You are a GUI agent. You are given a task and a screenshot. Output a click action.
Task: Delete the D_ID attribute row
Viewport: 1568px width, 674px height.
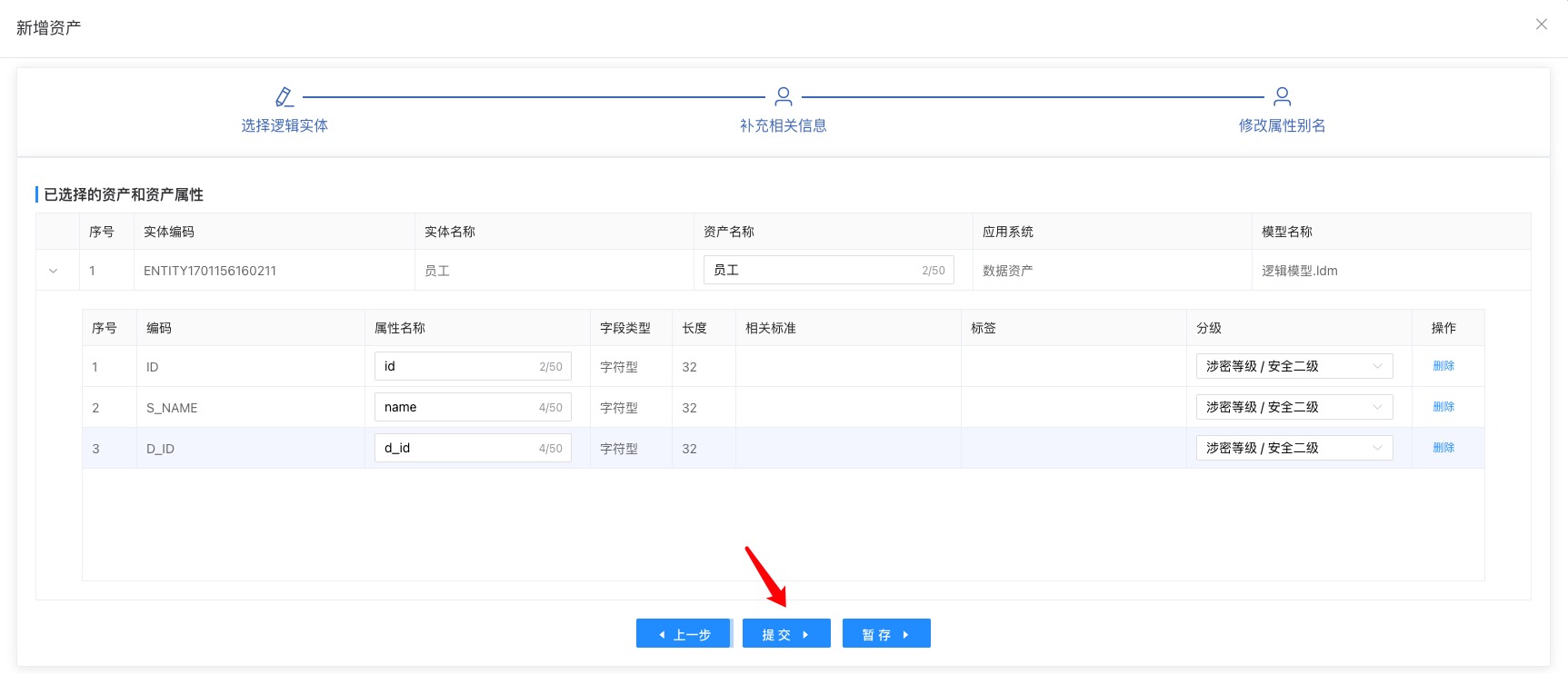tap(1443, 448)
